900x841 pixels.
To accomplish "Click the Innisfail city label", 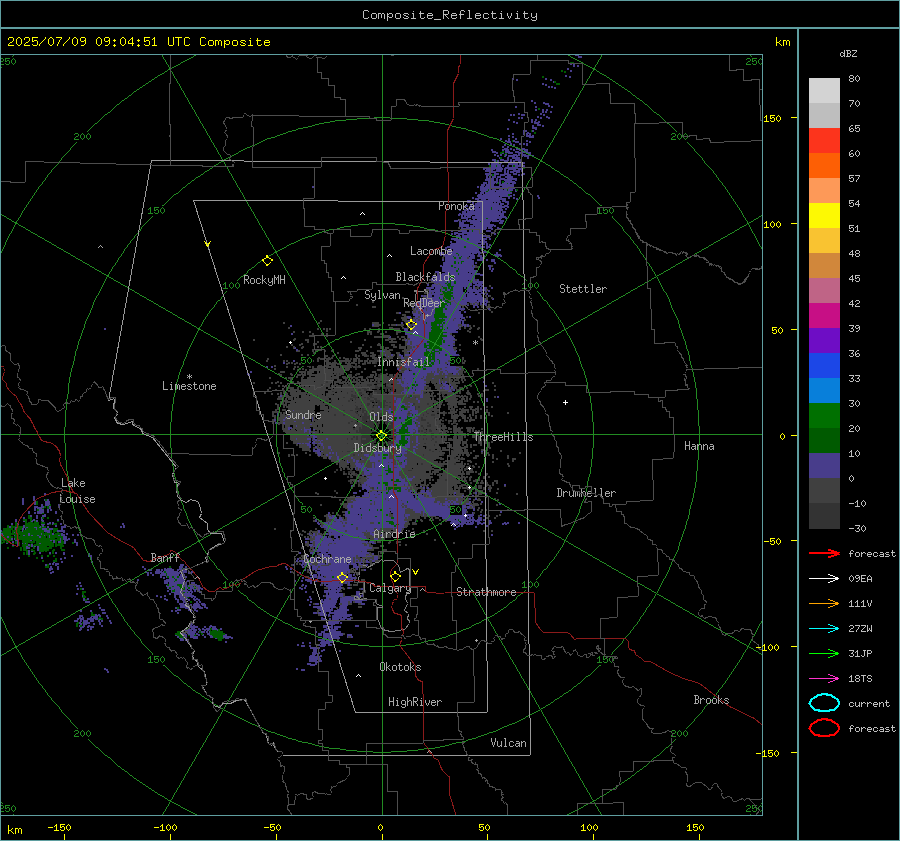I will click(404, 362).
